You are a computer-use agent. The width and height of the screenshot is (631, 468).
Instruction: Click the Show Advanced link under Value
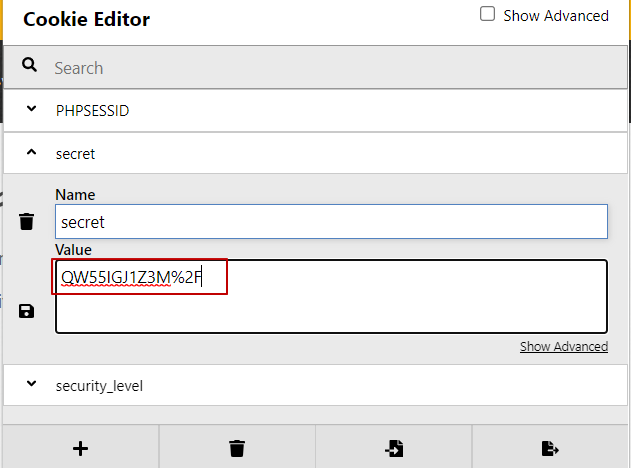pos(564,346)
